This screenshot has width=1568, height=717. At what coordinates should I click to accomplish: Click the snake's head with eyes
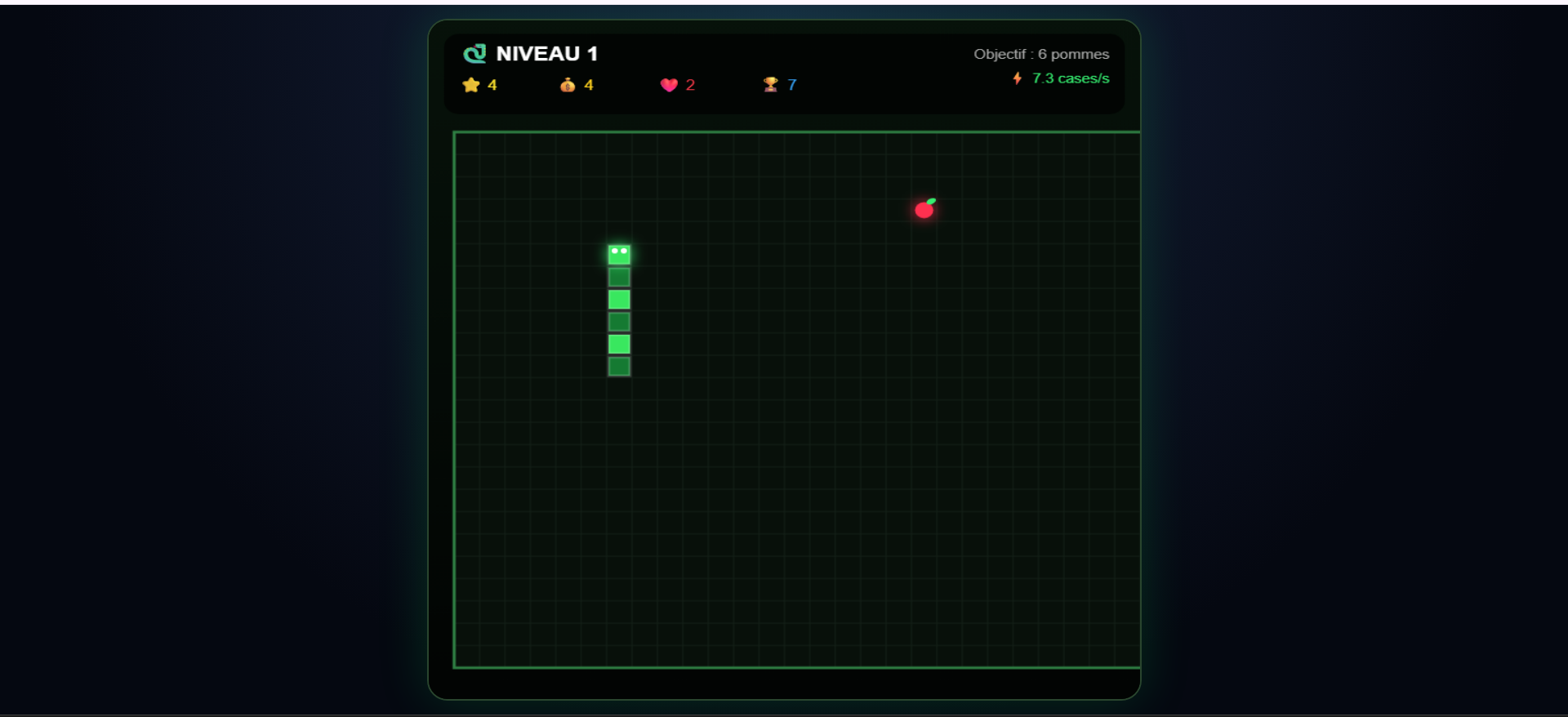(x=619, y=255)
